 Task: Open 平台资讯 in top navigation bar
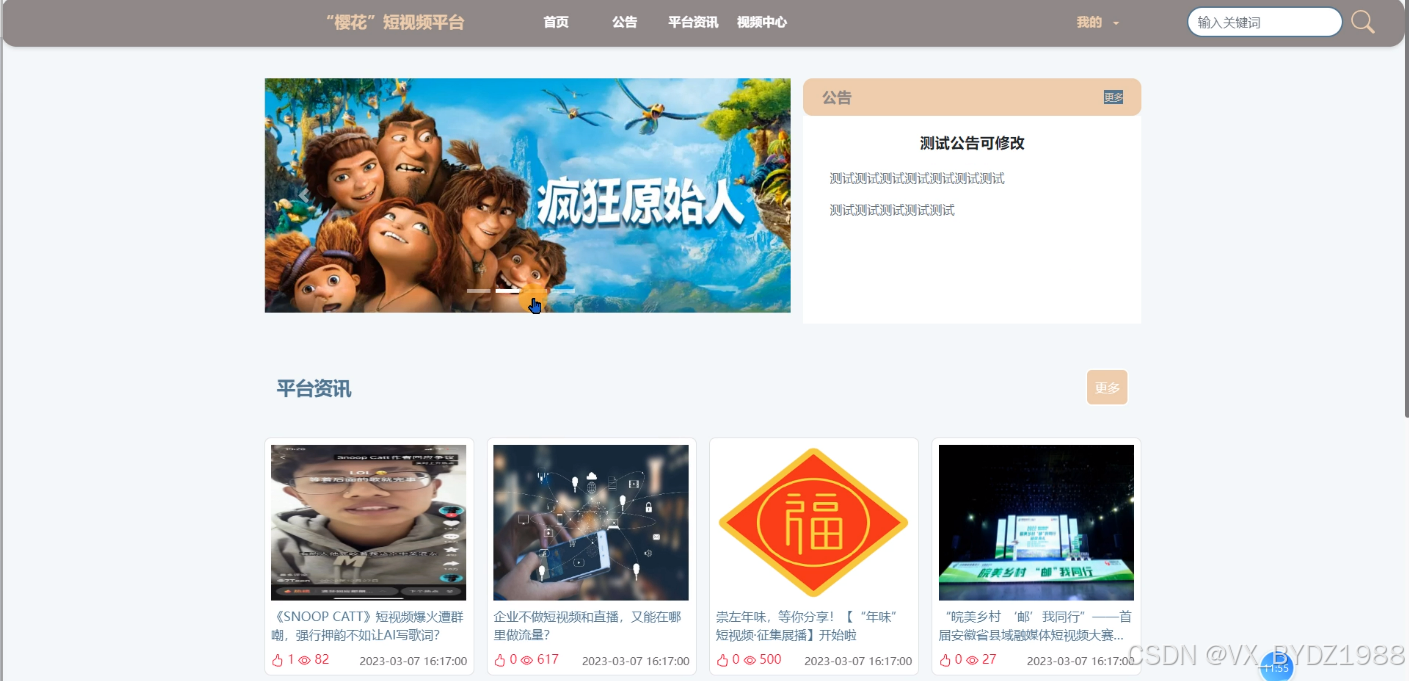(693, 22)
